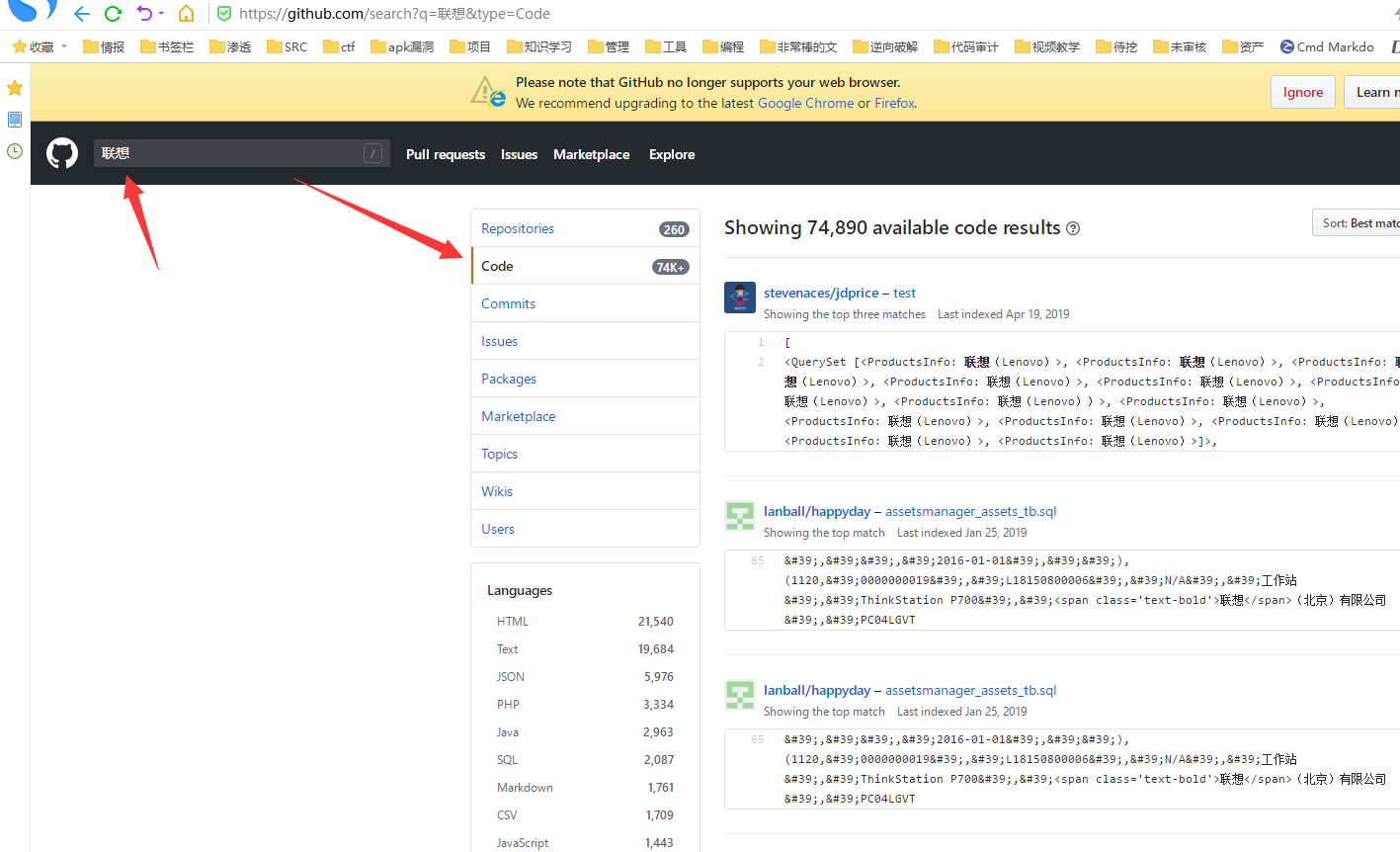Follow the Firefox link
The image size is (1400, 852).
pyautogui.click(x=894, y=103)
